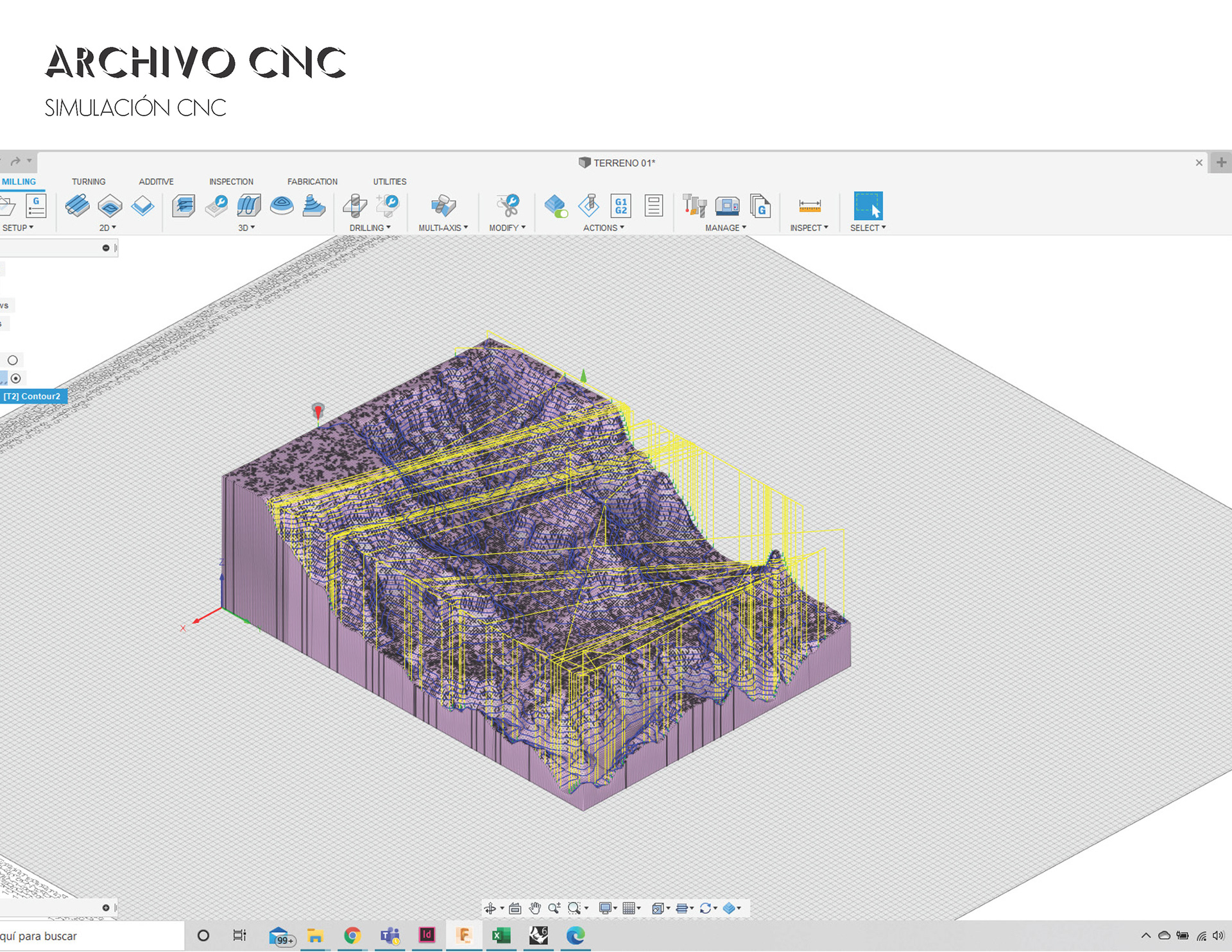
Task: Select the 3D Parallel toolpath icon
Action: (249, 206)
